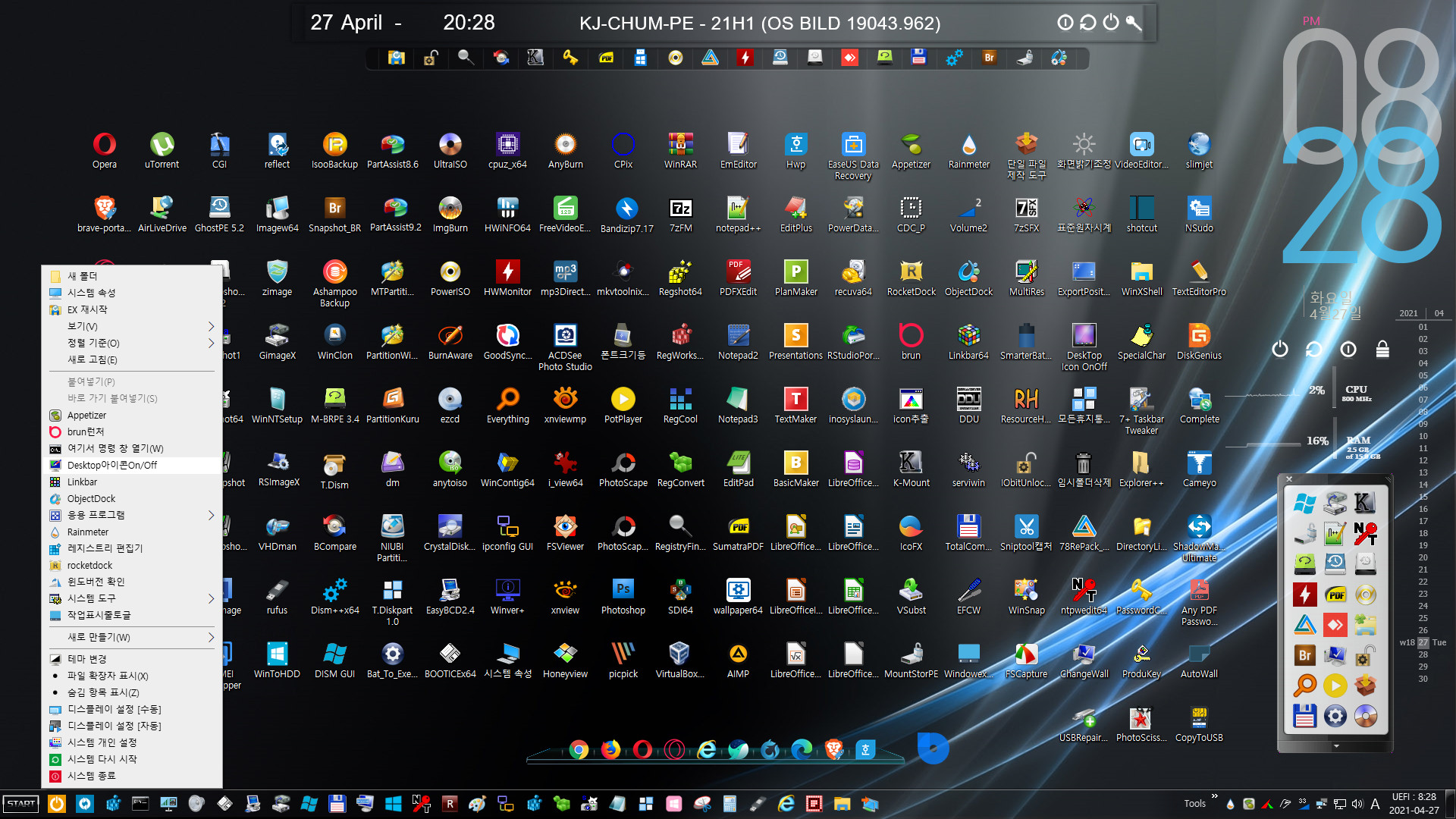Expand 정렬 기준(O) submenu
1456x819 pixels.
click(x=132, y=343)
